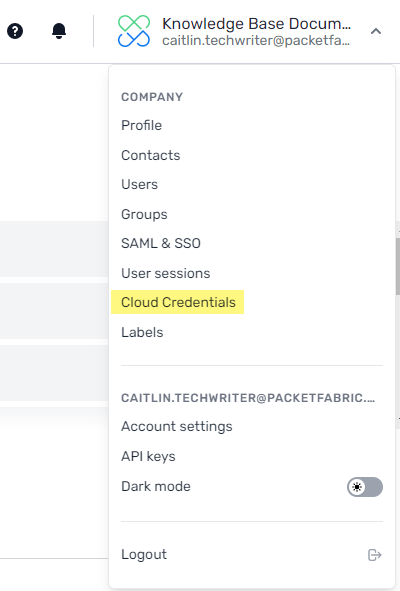Screen dimensions: 400x591
Task: Toggle the Dark mode switch
Action: coord(365,487)
